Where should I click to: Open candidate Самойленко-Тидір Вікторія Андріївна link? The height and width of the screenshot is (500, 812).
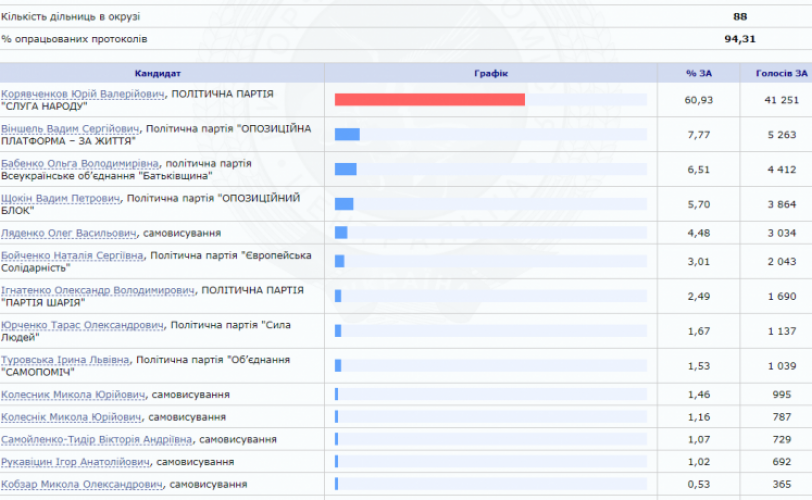pyautogui.click(x=96, y=439)
